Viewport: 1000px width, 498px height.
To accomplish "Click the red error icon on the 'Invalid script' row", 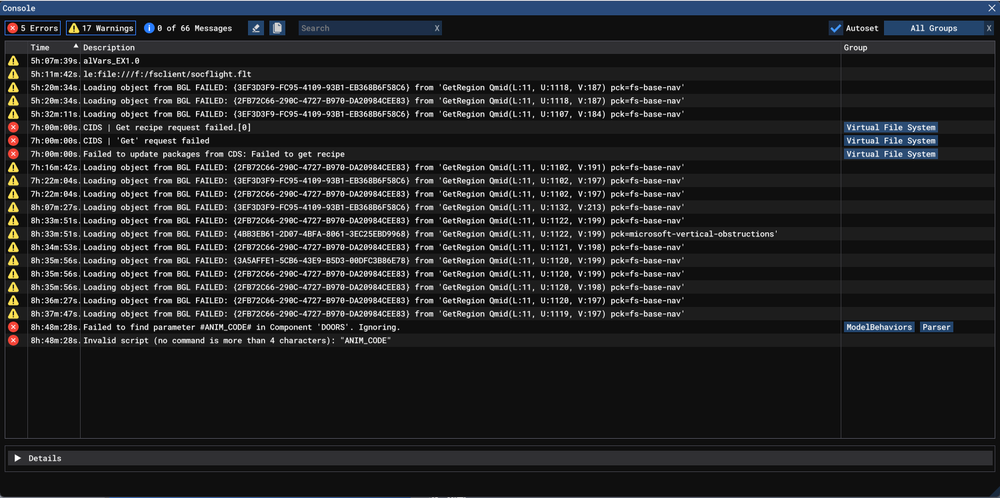I will 13,340.
